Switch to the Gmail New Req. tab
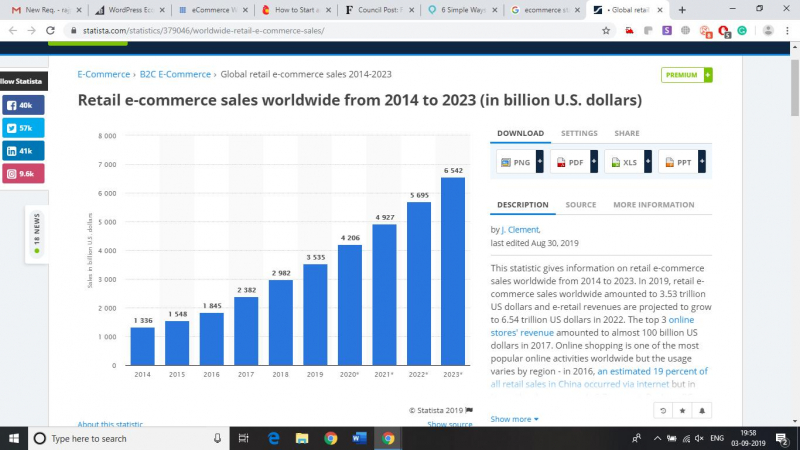Image resolution: width=800 pixels, height=450 pixels. pos(46,10)
